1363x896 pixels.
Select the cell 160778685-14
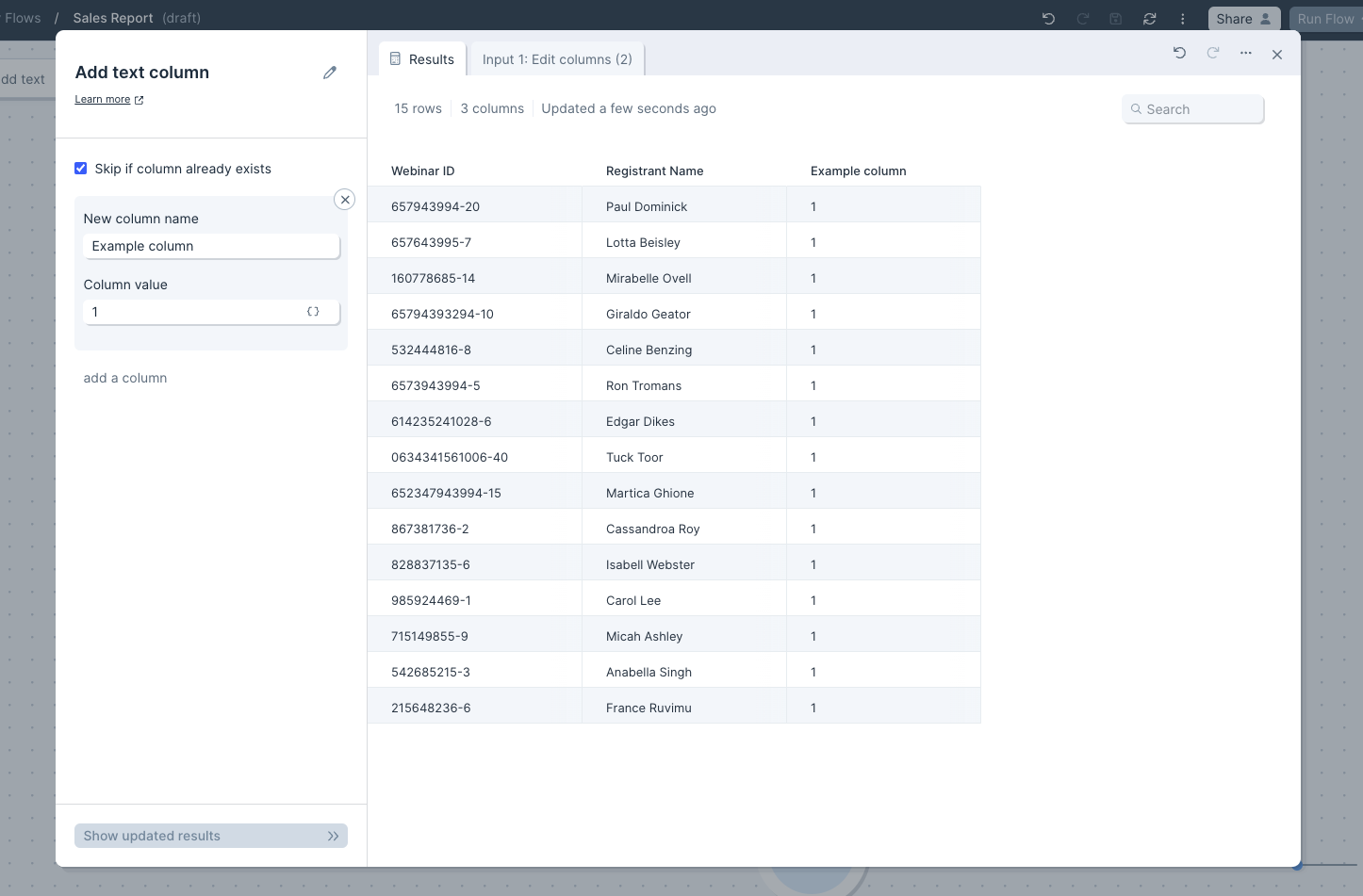[x=475, y=278]
